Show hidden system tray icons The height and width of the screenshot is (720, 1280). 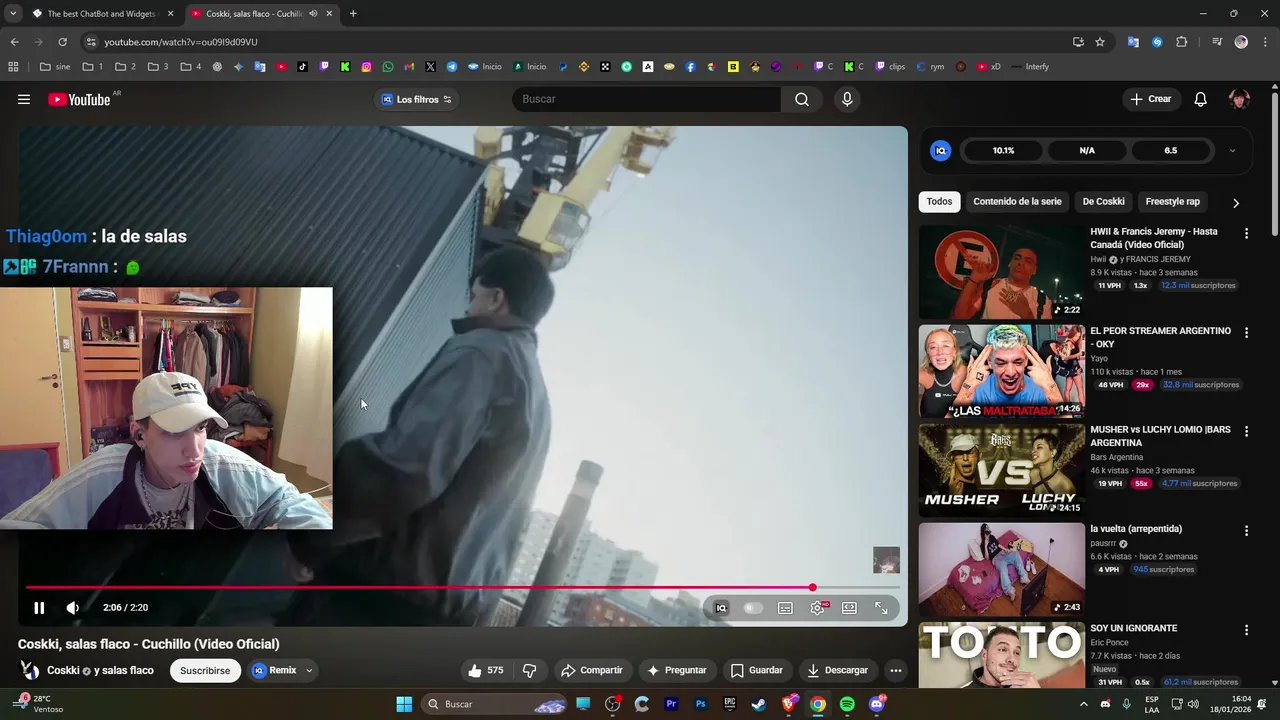[1083, 704]
